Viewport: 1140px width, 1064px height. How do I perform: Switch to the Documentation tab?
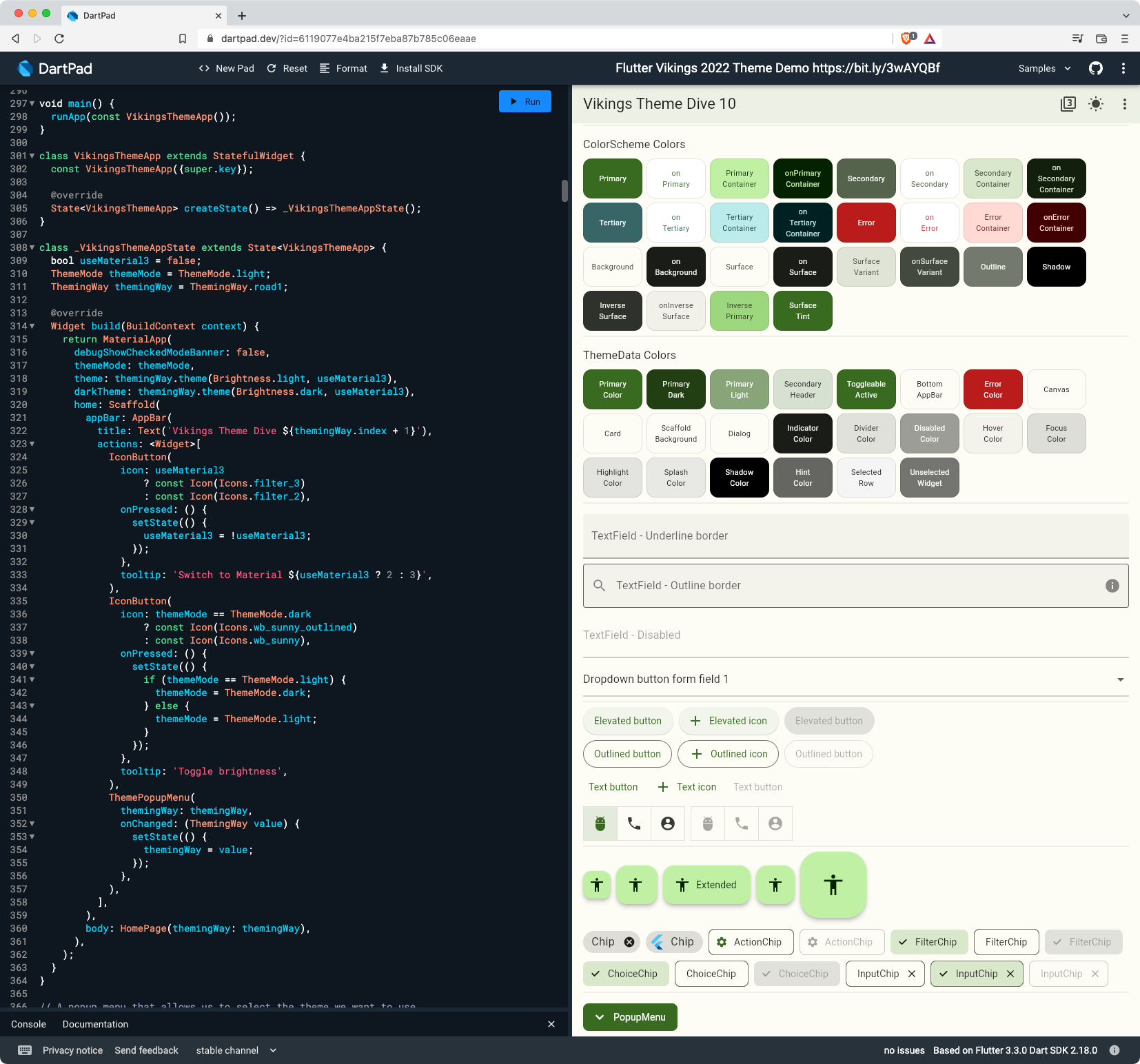(95, 1024)
